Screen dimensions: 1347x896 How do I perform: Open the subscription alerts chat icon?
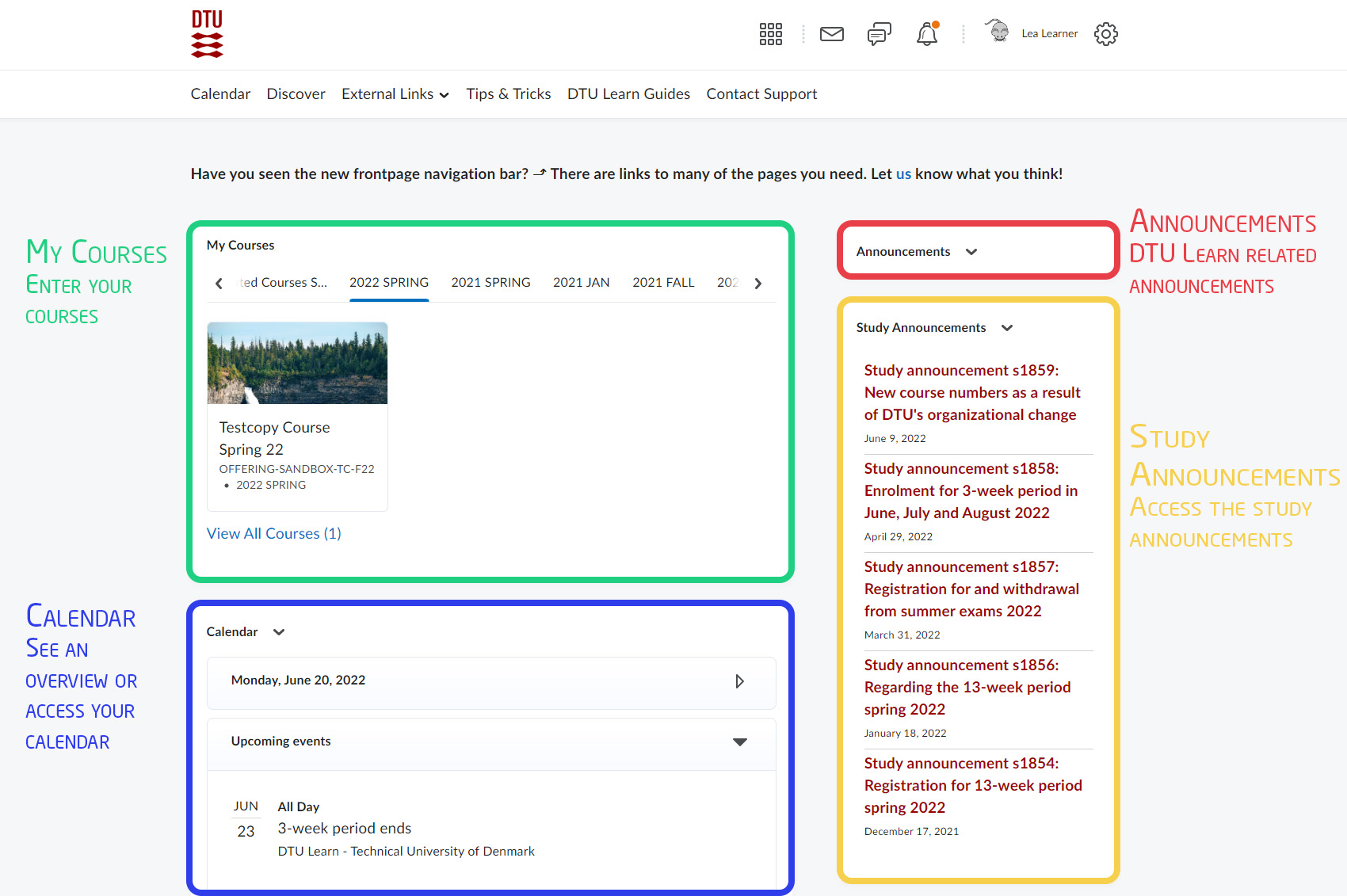(879, 34)
